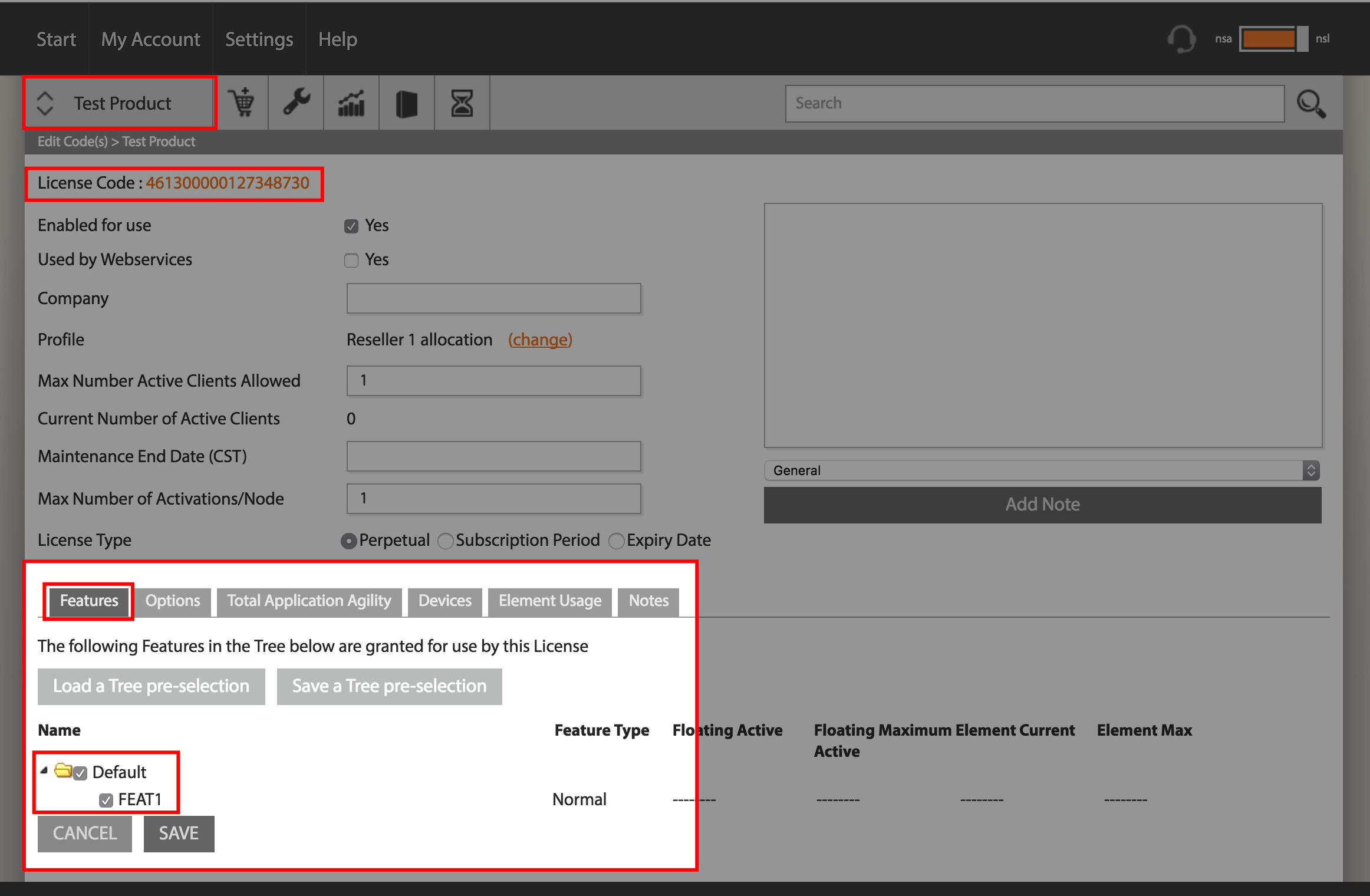Toggle the nsa/nsl orange slider switch
The width and height of the screenshot is (1370, 896).
[1273, 39]
